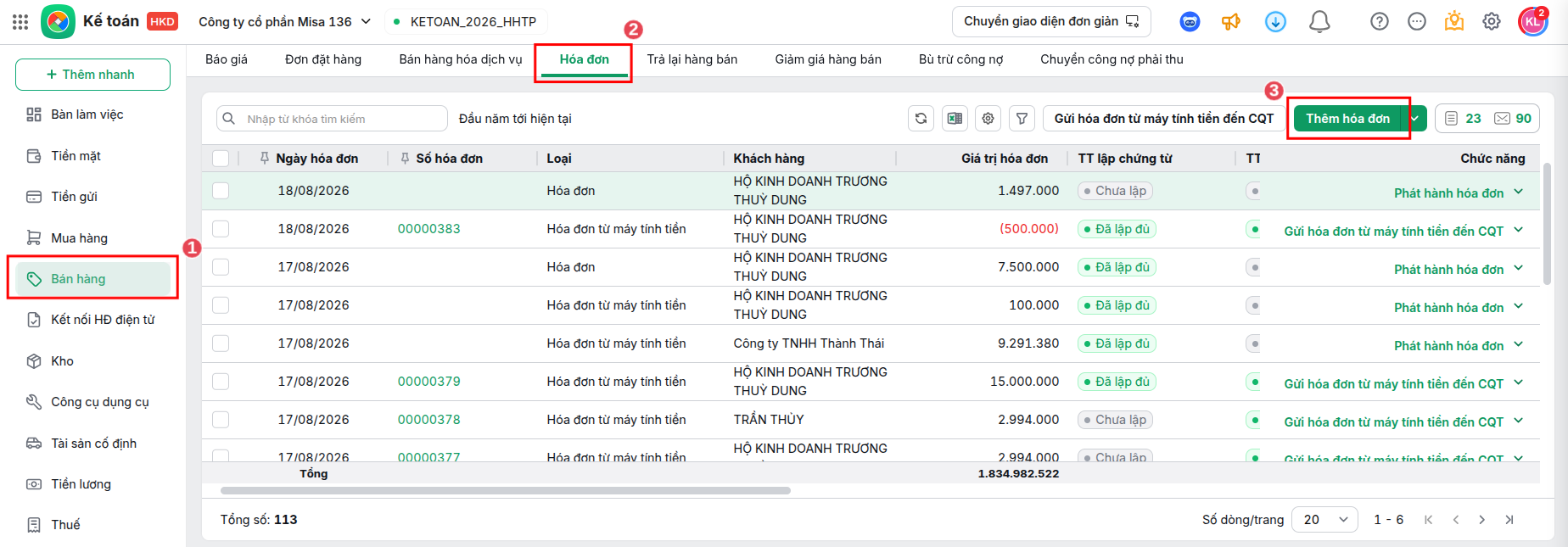Go to previous page of results
The height and width of the screenshot is (547, 1568).
(x=1456, y=520)
